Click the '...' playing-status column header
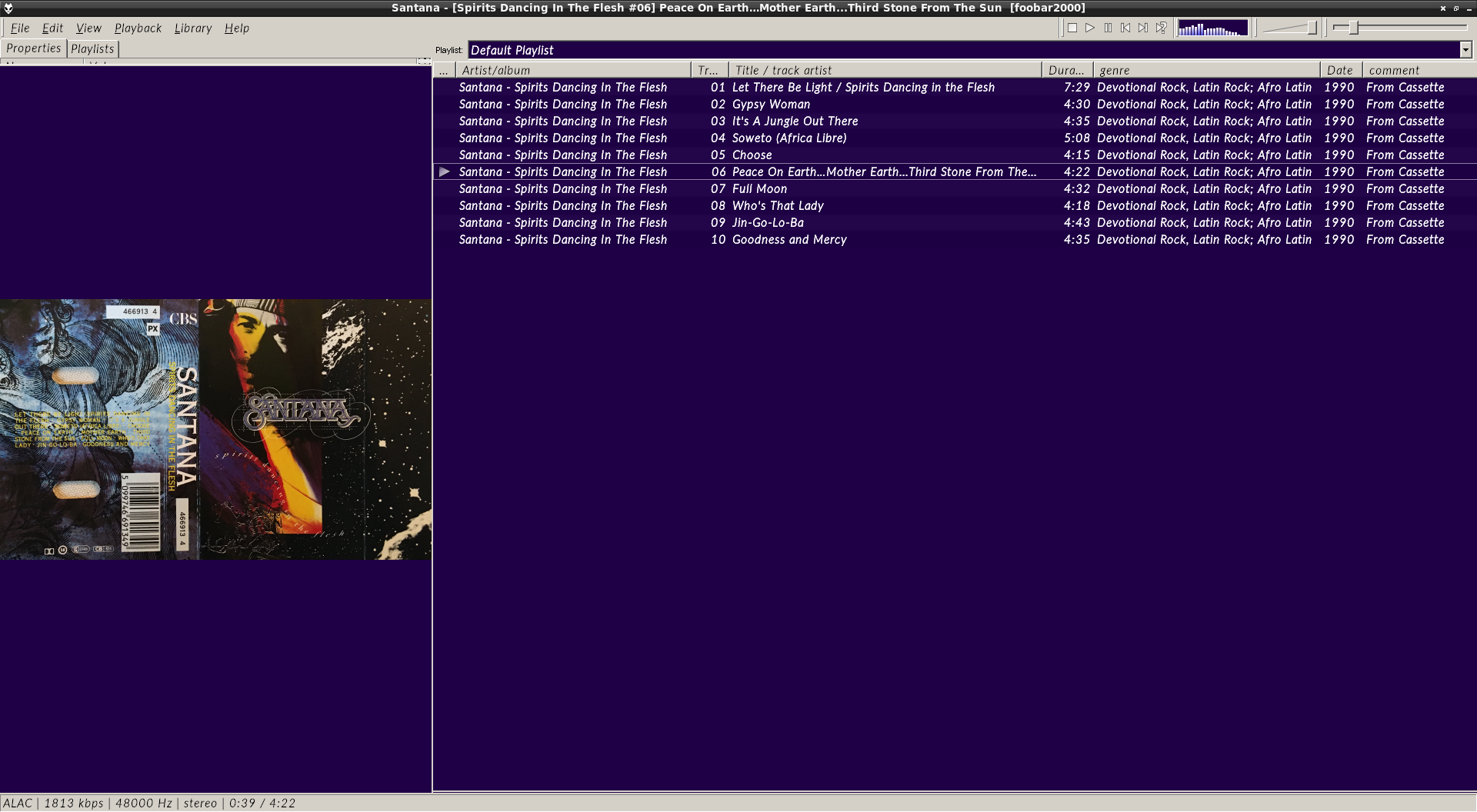 (444, 70)
